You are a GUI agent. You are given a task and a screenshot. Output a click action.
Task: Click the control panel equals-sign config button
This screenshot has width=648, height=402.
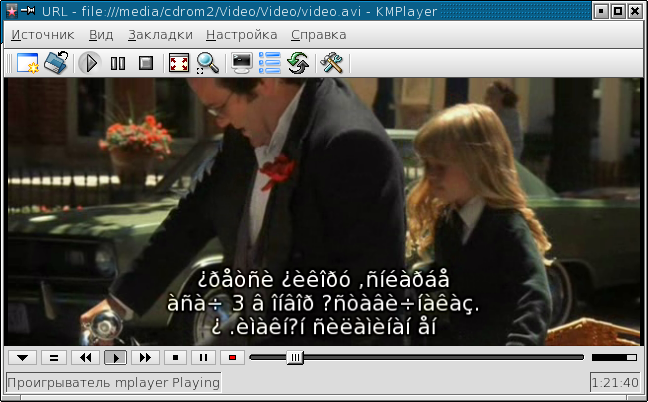tap(54, 357)
